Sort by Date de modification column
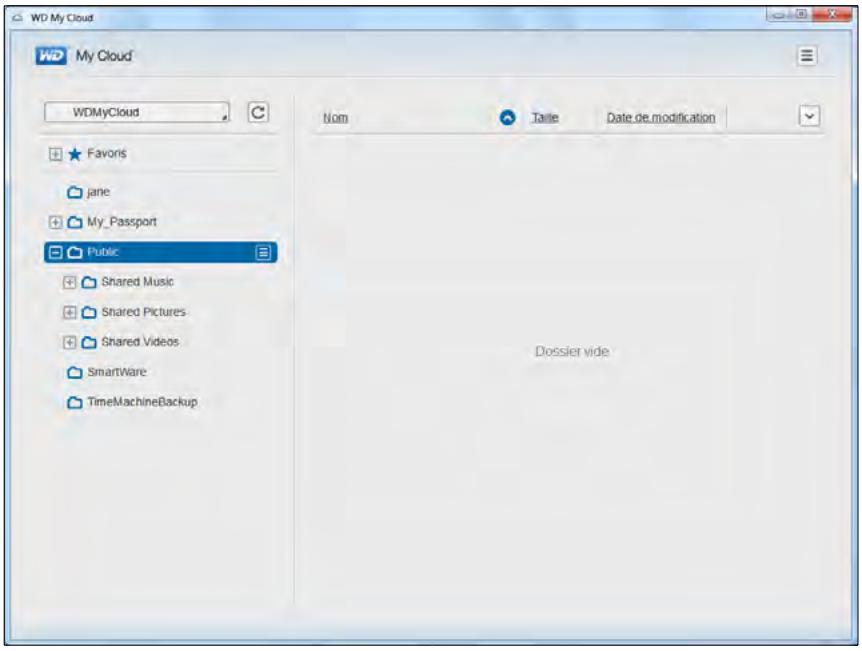This screenshot has height=651, width=862. pyautogui.click(x=661, y=117)
